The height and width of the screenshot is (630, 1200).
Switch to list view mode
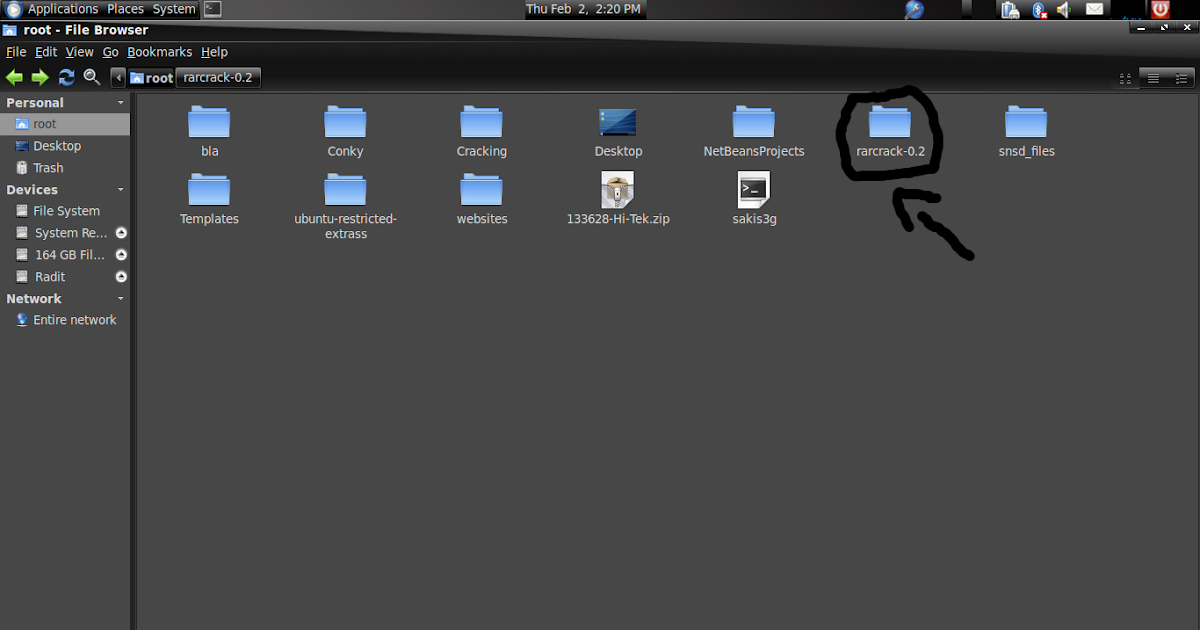(x=1153, y=78)
